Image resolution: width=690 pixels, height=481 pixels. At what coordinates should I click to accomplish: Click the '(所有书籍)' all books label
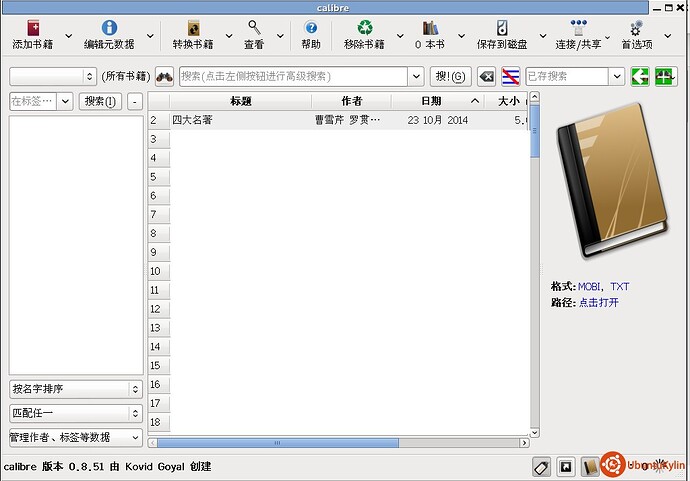pyautogui.click(x=126, y=77)
